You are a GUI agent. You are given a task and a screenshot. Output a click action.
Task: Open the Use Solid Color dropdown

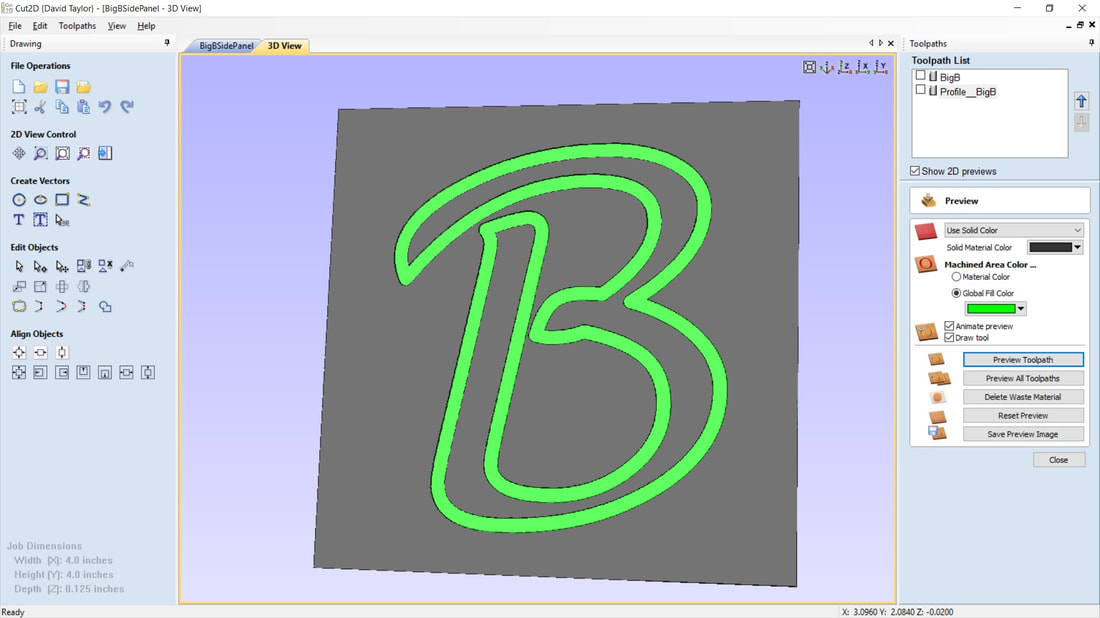coord(1014,230)
